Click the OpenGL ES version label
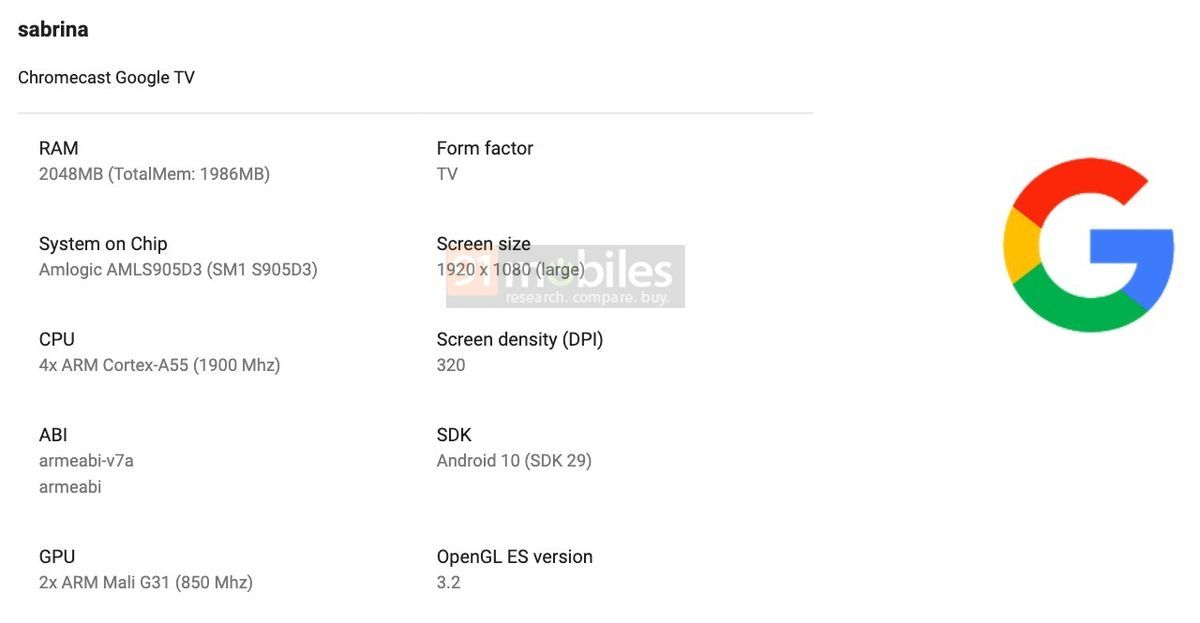 [515, 557]
